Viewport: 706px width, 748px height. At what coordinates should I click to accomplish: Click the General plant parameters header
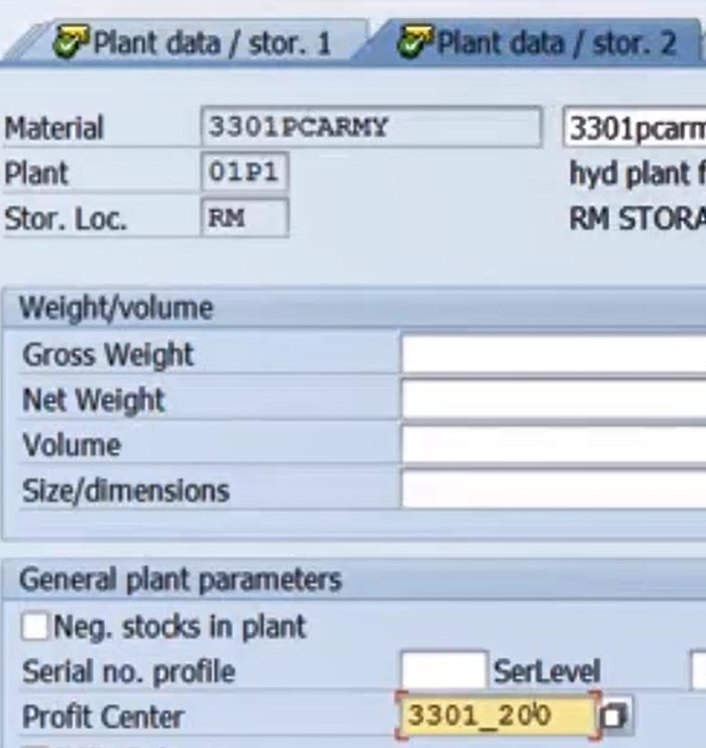tap(180, 580)
